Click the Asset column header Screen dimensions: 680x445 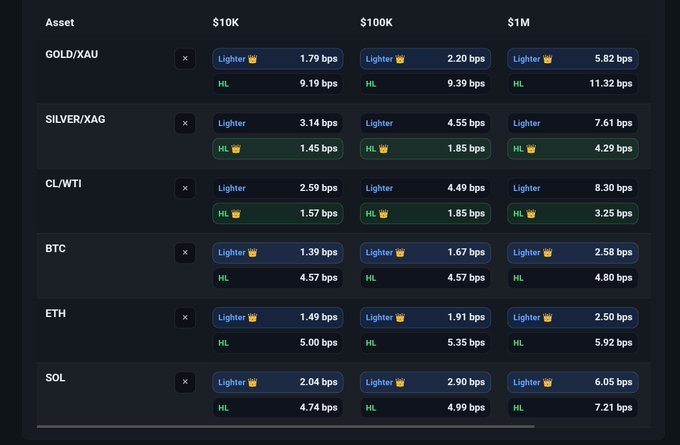pyautogui.click(x=60, y=23)
